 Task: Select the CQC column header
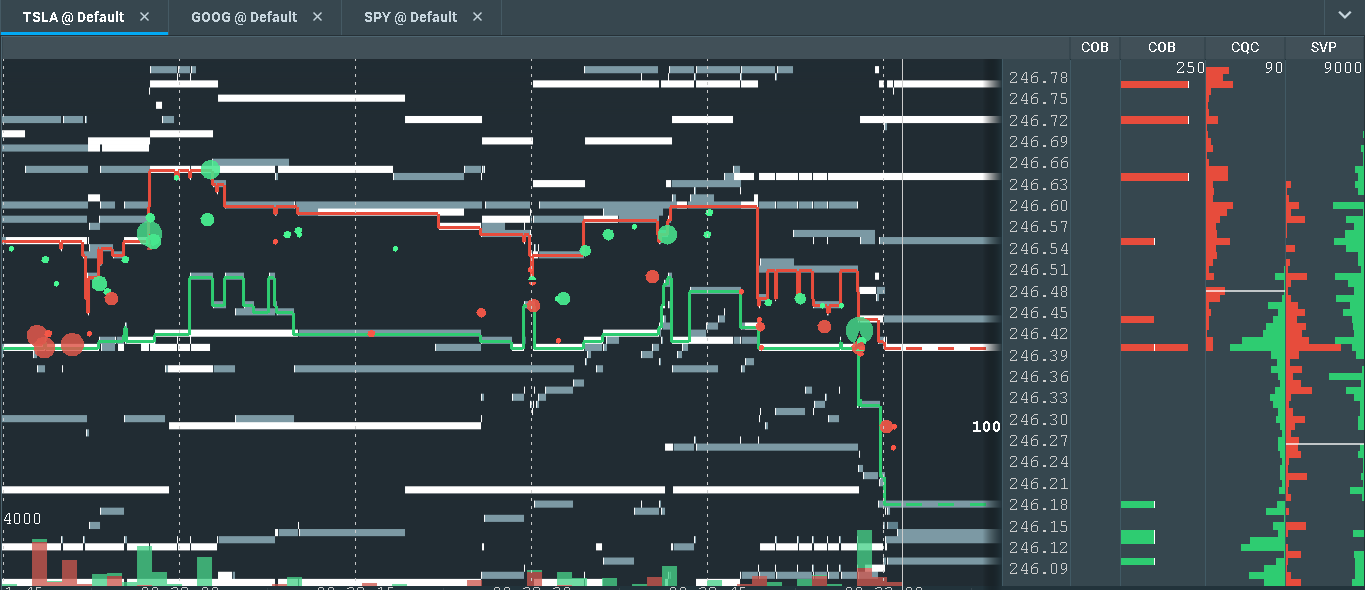pyautogui.click(x=1245, y=47)
